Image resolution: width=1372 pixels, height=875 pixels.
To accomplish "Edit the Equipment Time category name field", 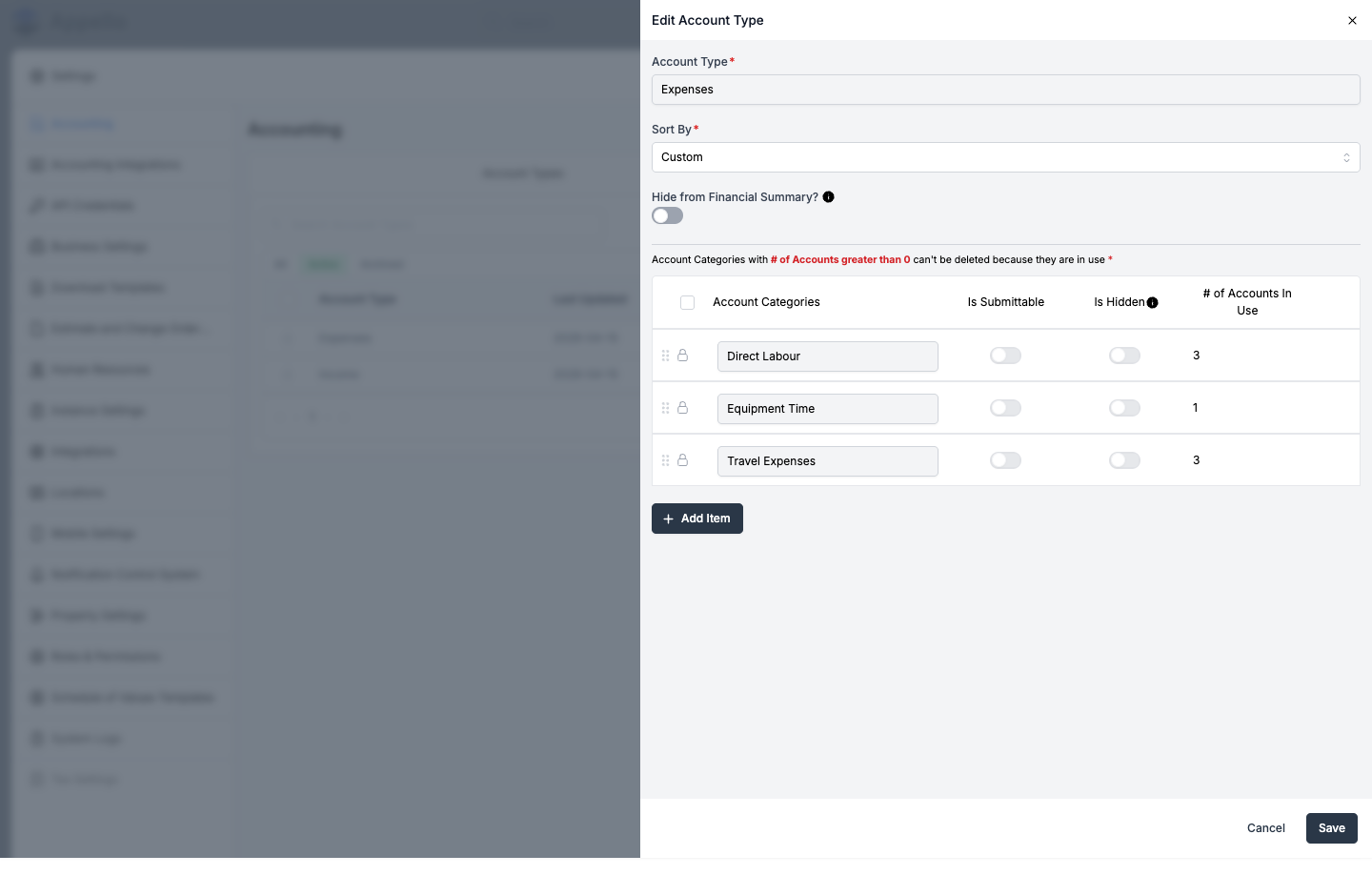I will click(x=828, y=409).
